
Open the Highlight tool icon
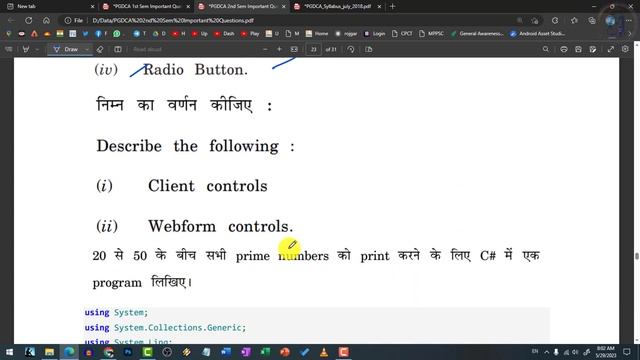coord(26,49)
